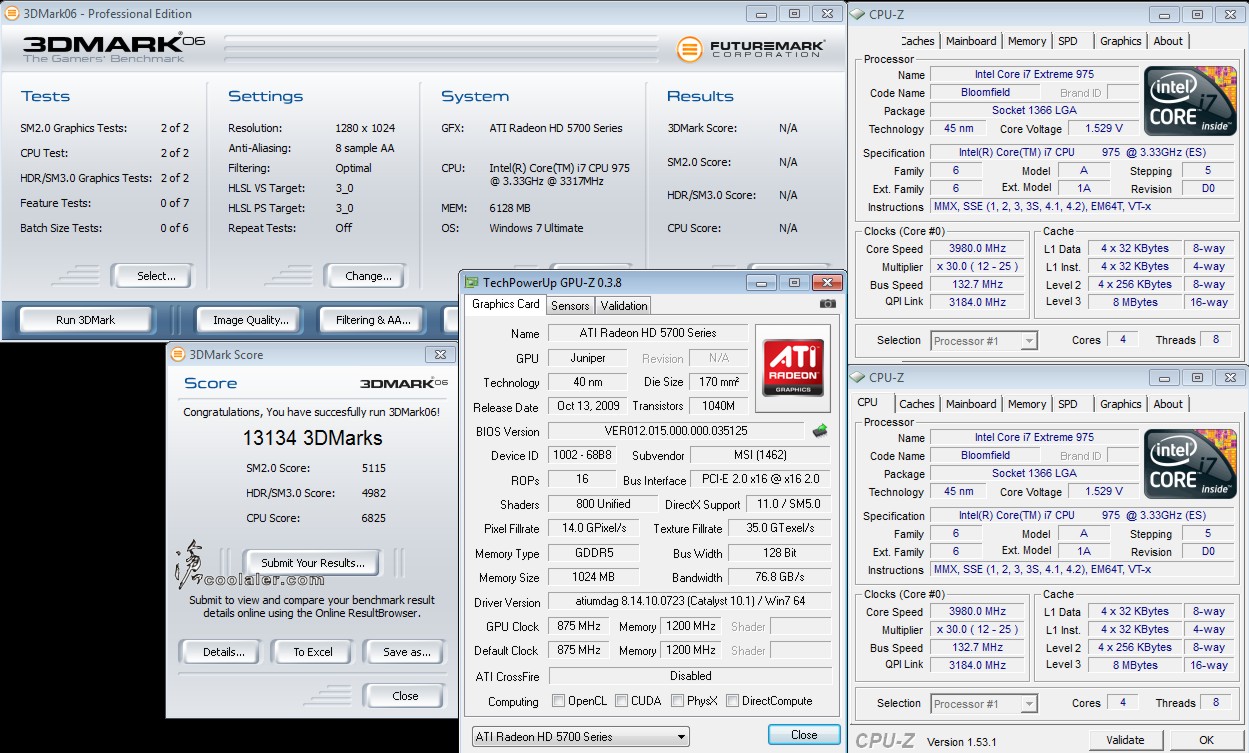This screenshot has width=1249, height=753.
Task: Click the TechPowerUp GPU-Z title bar icon
Action: (x=471, y=283)
